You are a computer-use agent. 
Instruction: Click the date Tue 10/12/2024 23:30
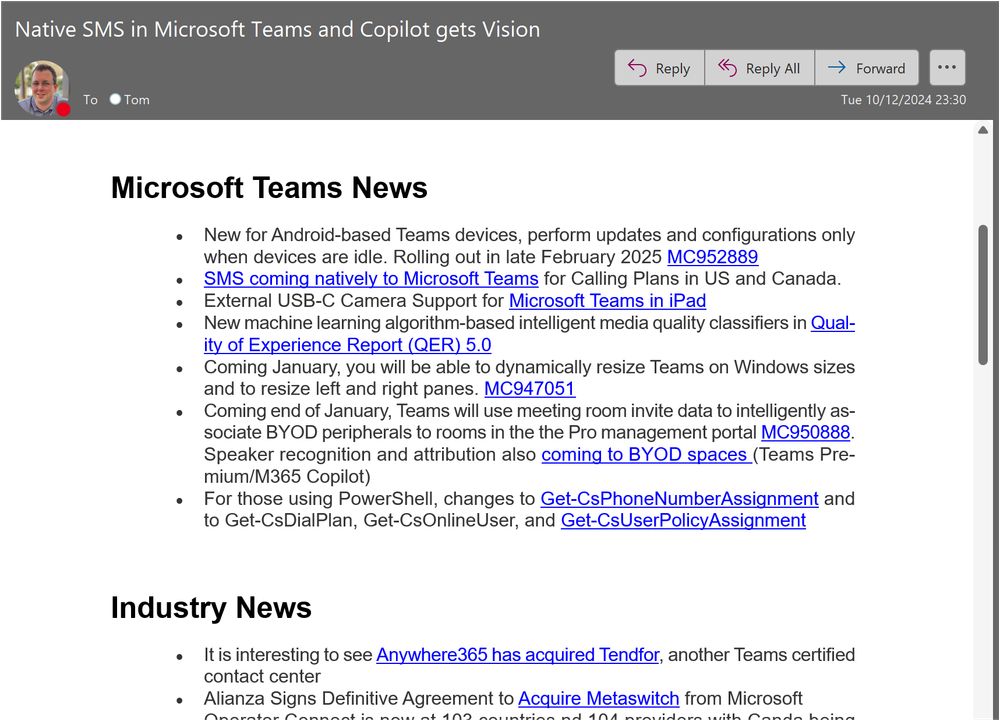pos(903,99)
